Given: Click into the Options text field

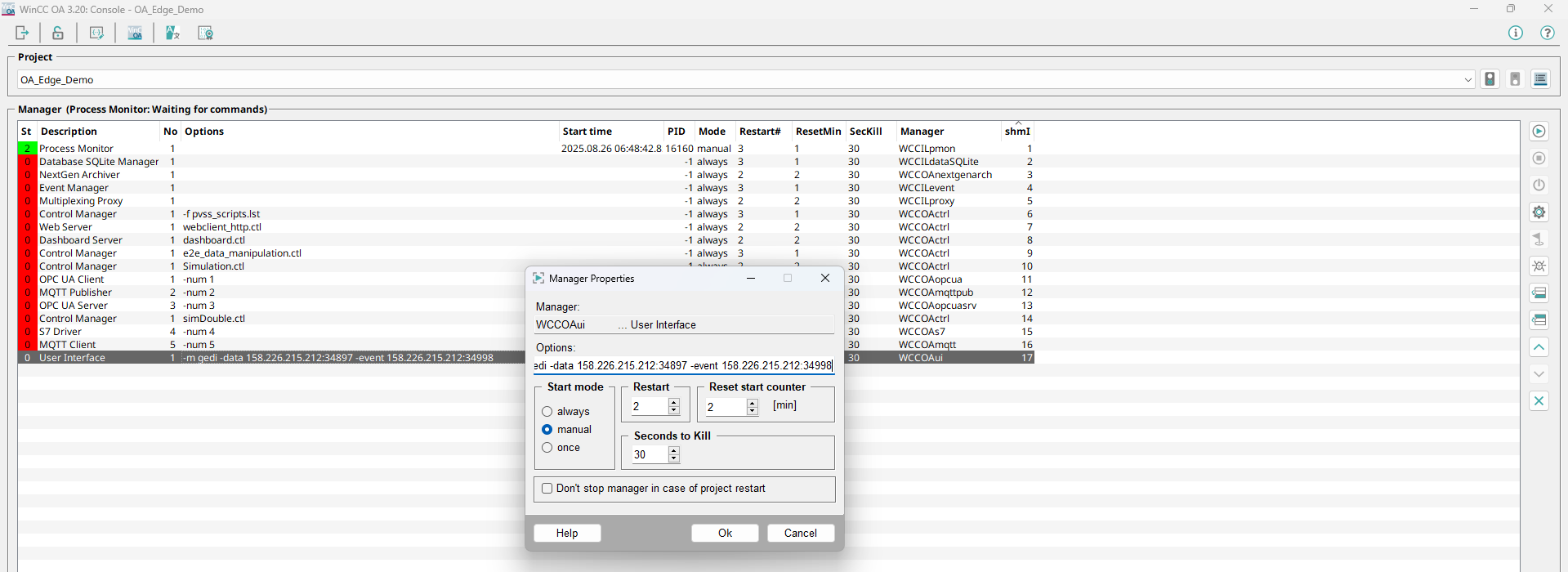Looking at the screenshot, I should (683, 366).
